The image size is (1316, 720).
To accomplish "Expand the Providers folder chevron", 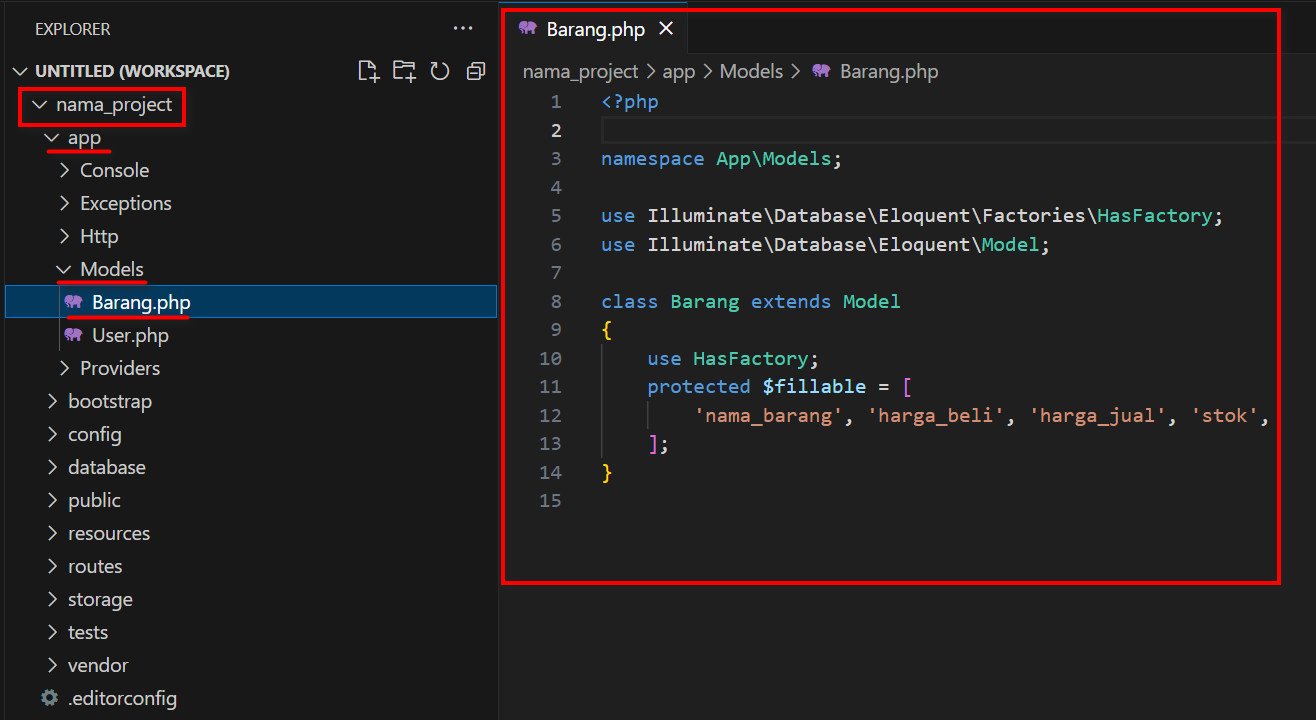I will click(x=65, y=368).
